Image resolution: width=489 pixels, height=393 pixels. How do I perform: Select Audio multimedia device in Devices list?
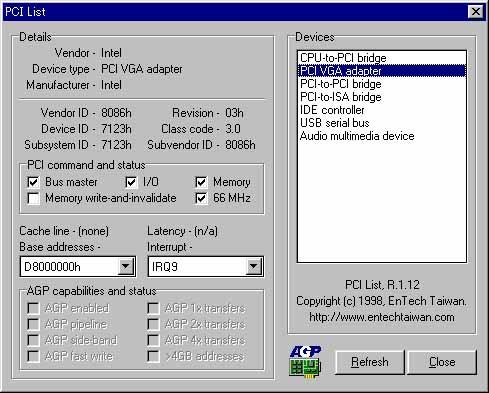(382, 136)
